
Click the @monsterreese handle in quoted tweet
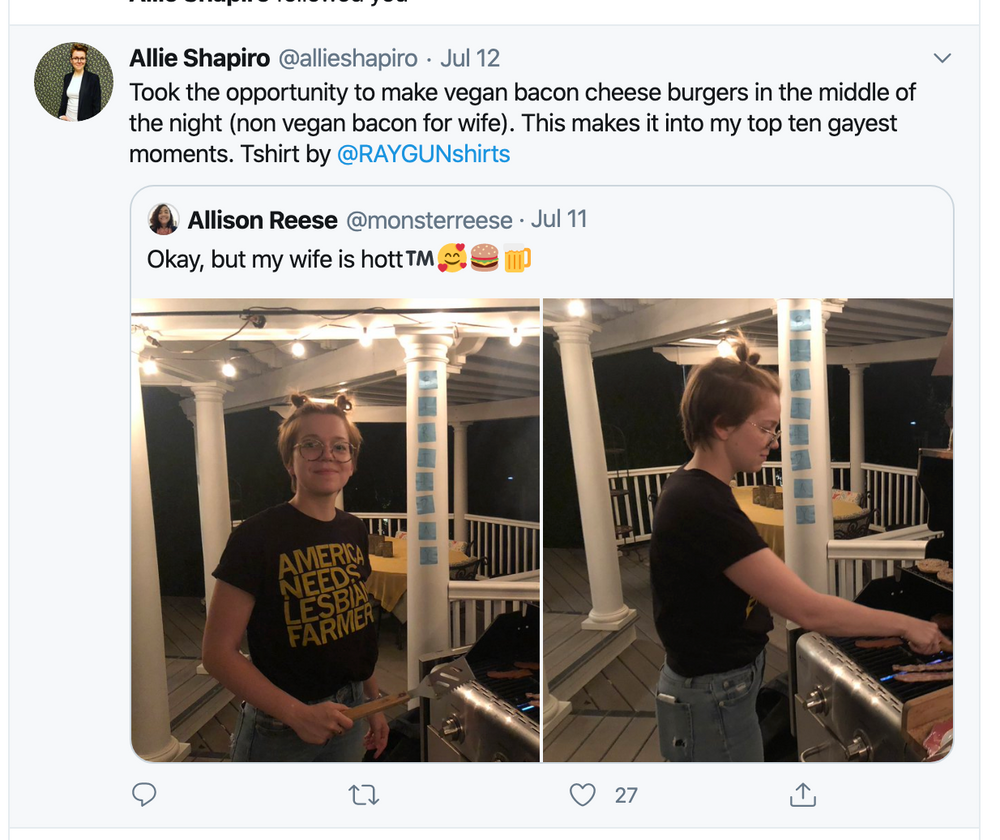click(429, 220)
